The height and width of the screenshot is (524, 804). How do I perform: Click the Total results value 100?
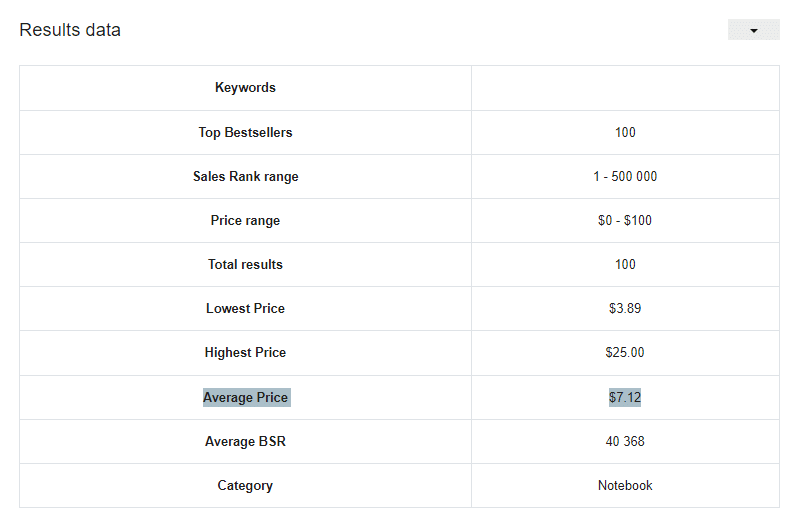625,265
